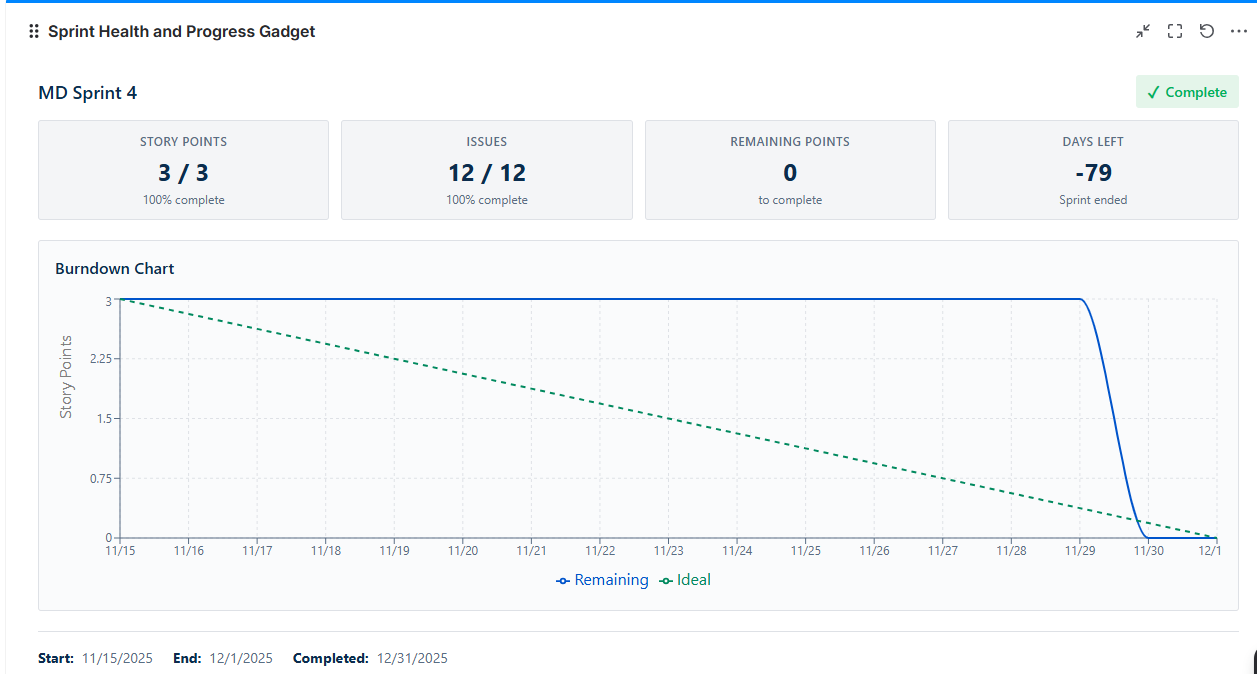Click the Sprint Health and Progress Gadget title
Viewport: 1257px width, 674px height.
182,32
